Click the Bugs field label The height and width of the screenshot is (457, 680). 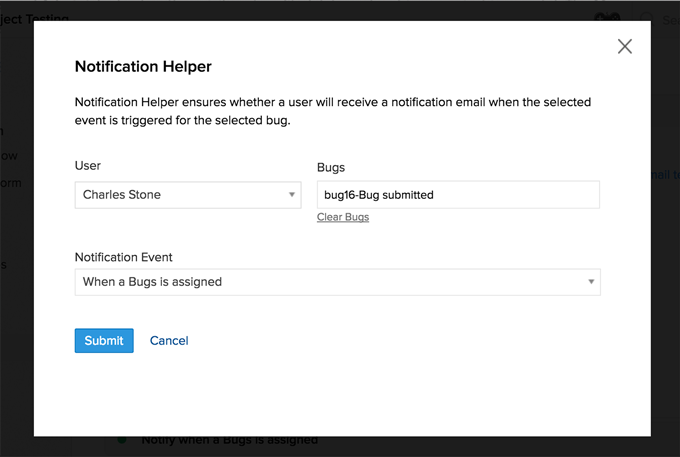coord(331,168)
